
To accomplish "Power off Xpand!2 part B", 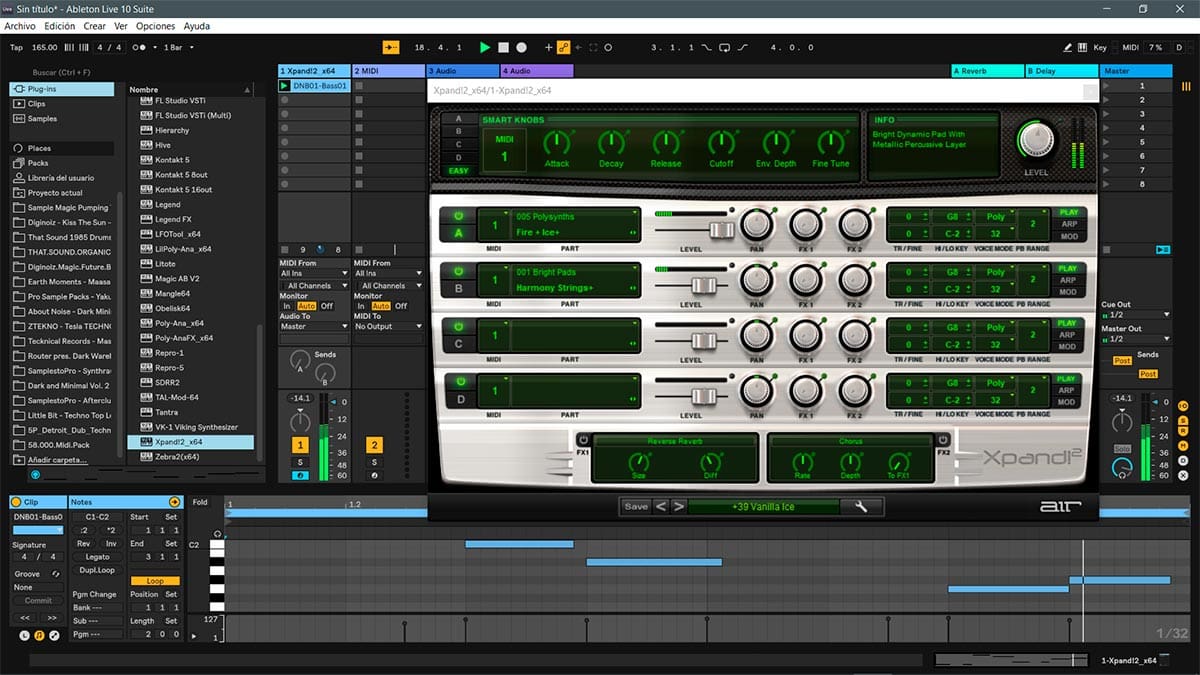I will click(x=459, y=271).
